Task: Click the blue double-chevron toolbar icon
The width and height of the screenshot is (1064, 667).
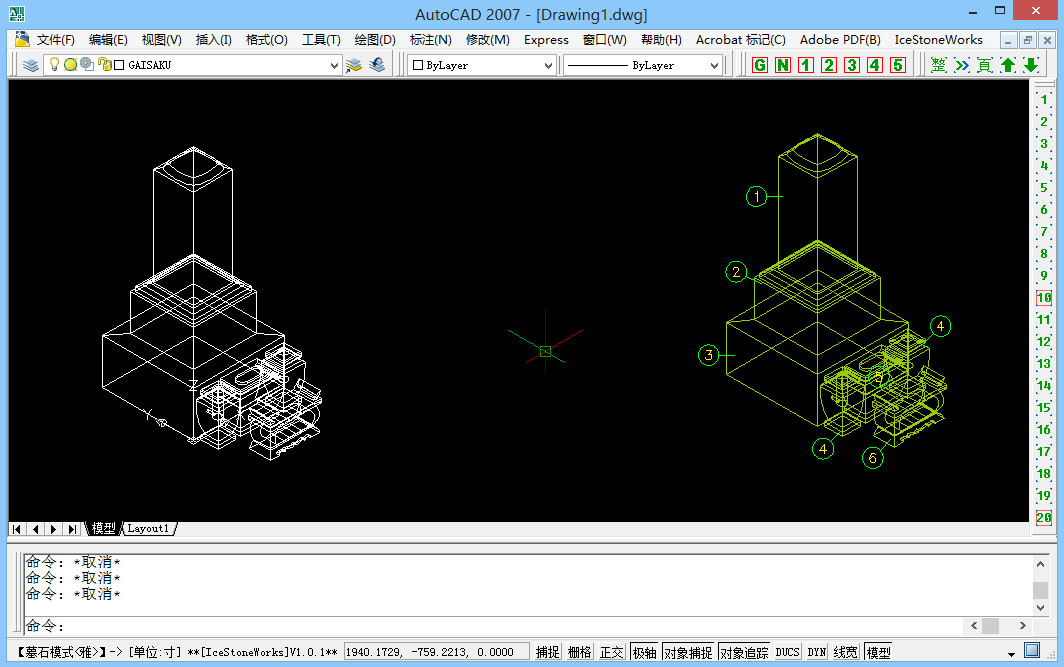Action: click(962, 65)
